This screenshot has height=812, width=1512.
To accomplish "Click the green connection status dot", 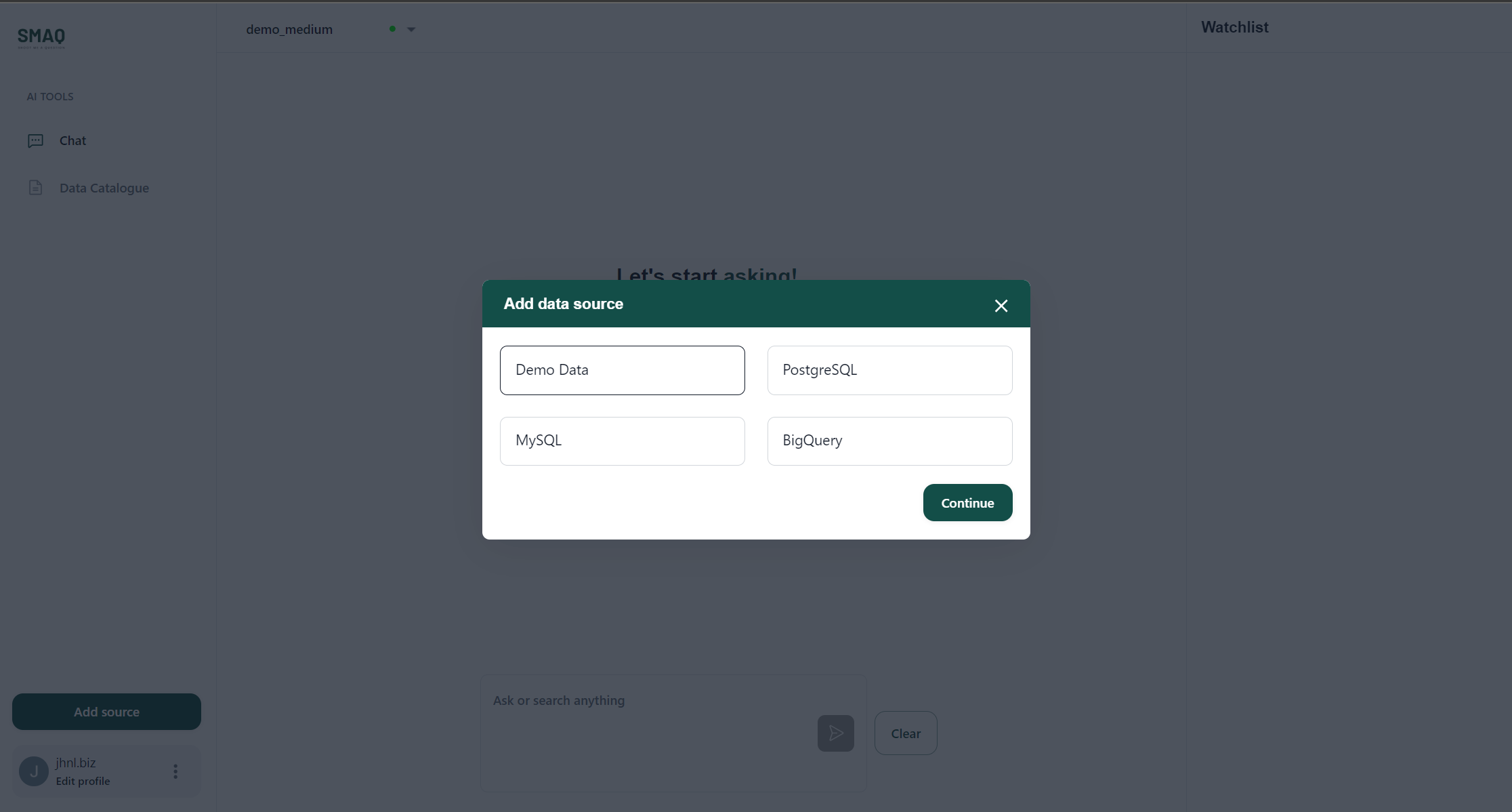I will 392,29.
